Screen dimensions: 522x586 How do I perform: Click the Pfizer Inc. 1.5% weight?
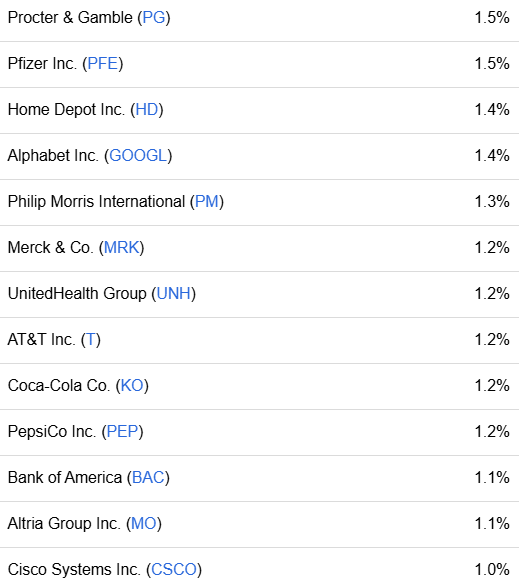tap(492, 64)
